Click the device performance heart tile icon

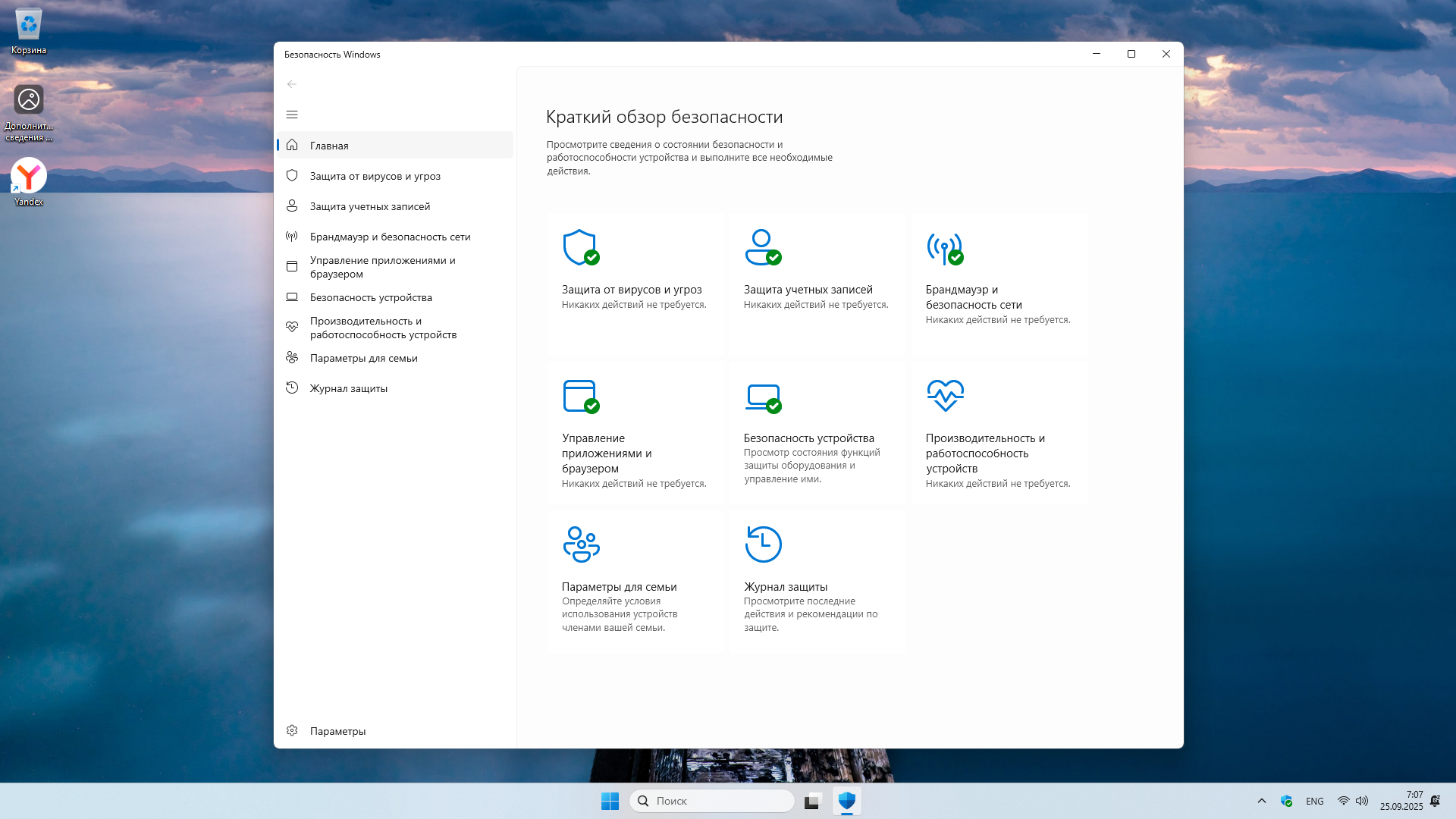coord(945,395)
